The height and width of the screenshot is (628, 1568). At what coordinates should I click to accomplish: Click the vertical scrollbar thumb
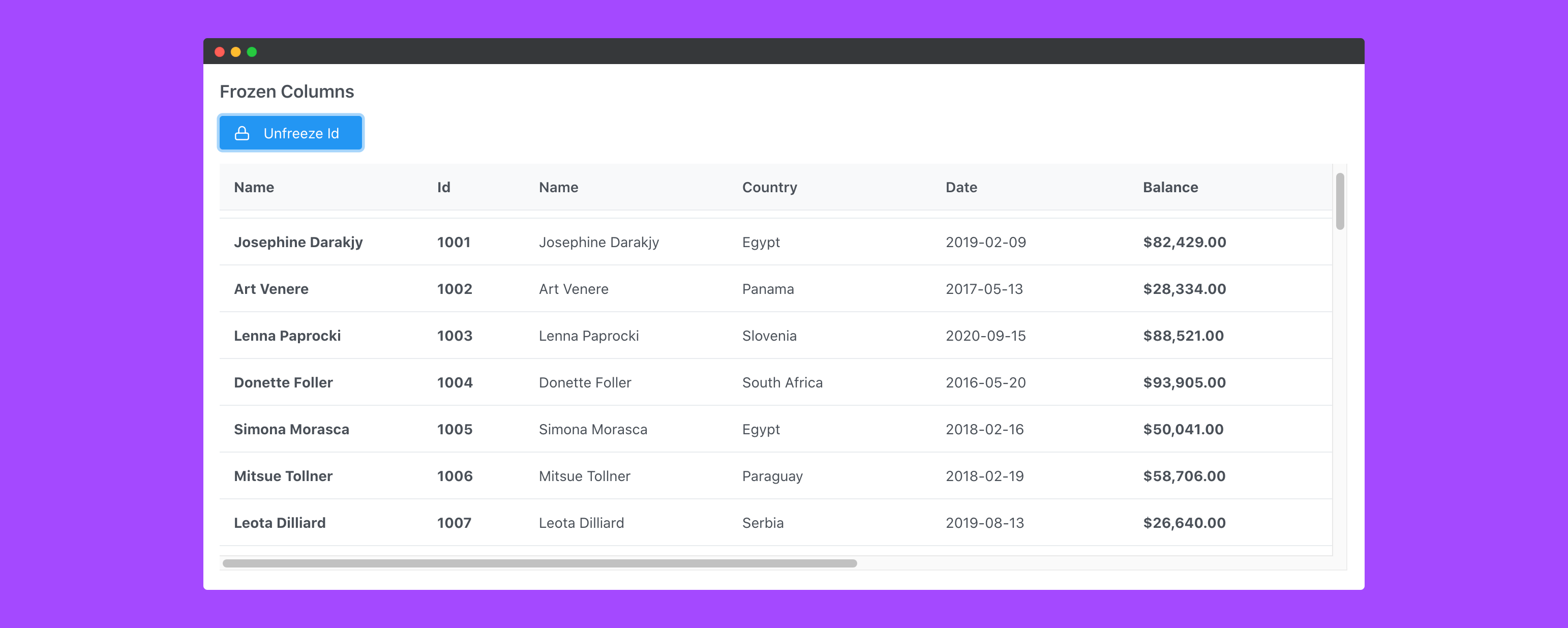coord(1339,201)
